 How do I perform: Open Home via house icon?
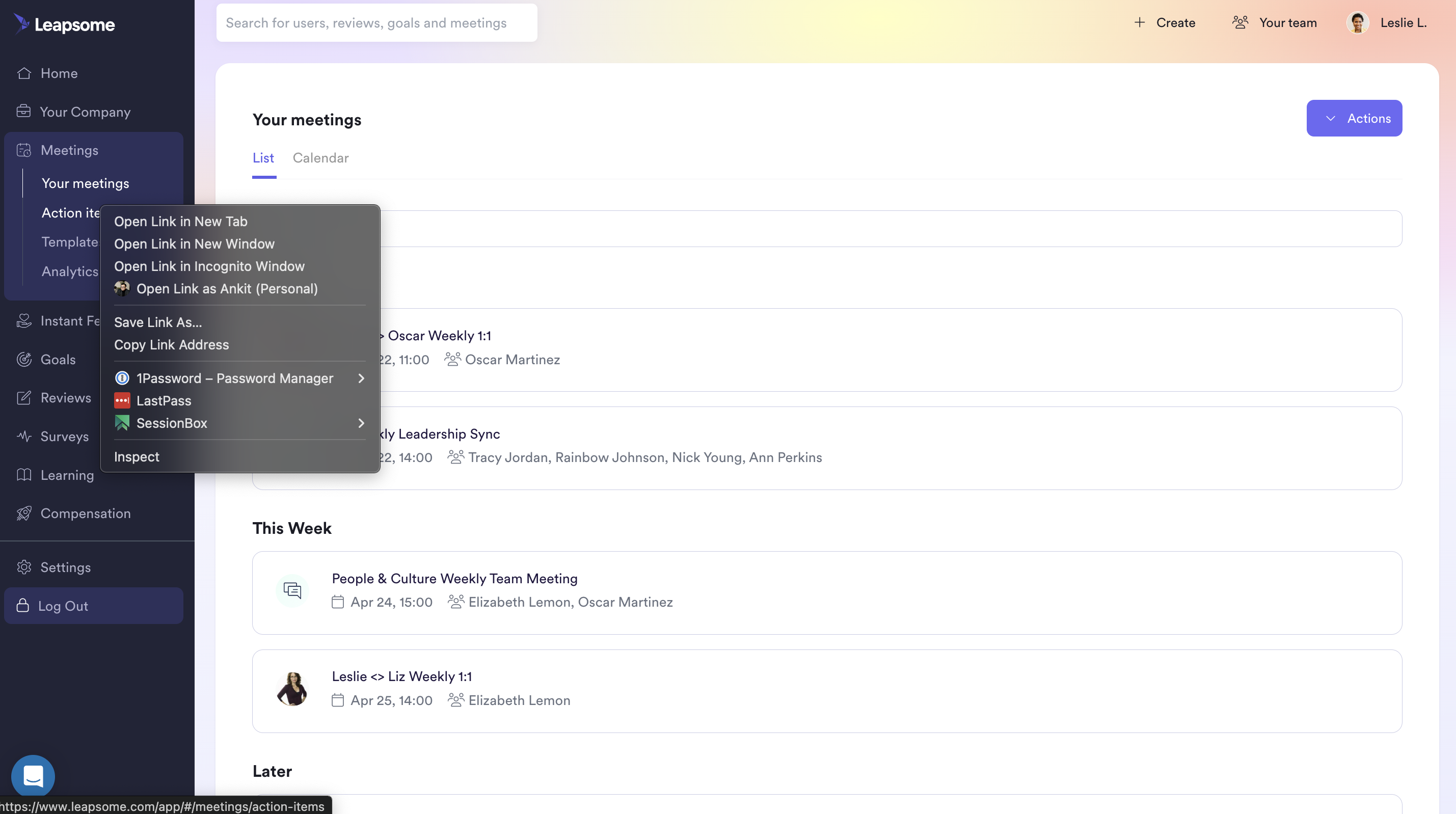coord(24,73)
